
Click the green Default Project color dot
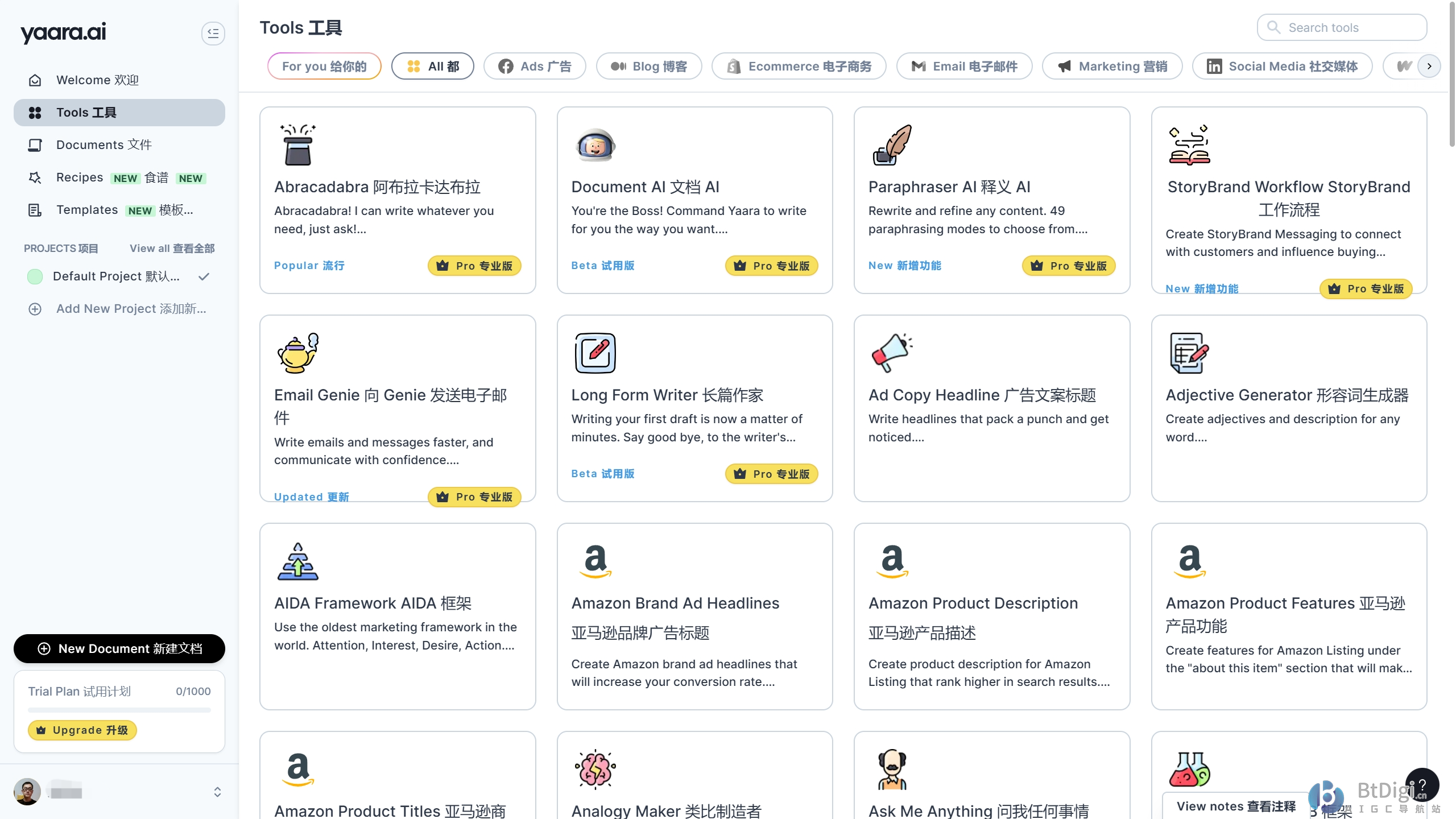tap(35, 276)
